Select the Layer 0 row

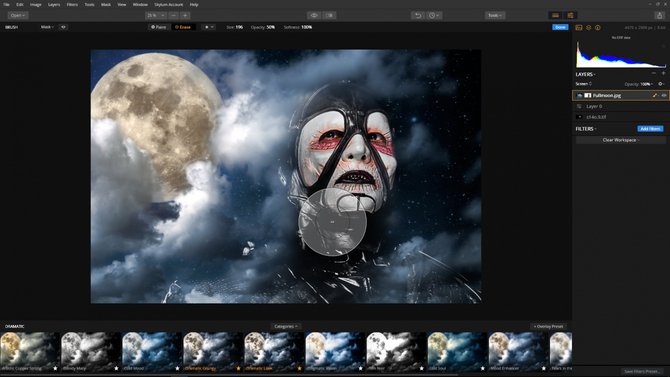620,106
